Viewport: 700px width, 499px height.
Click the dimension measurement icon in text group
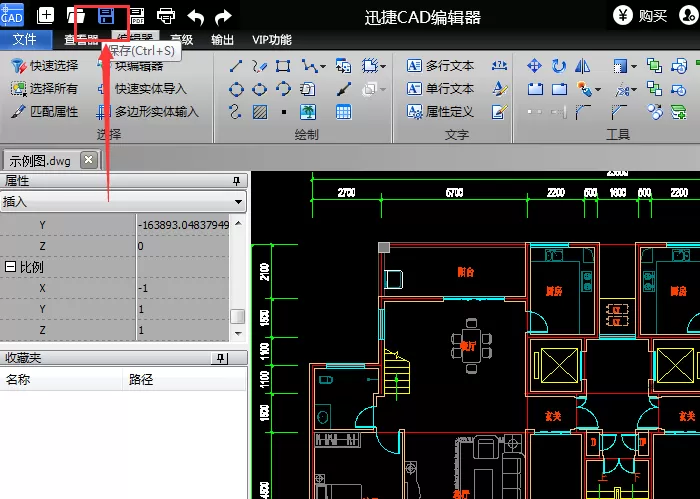point(499,66)
